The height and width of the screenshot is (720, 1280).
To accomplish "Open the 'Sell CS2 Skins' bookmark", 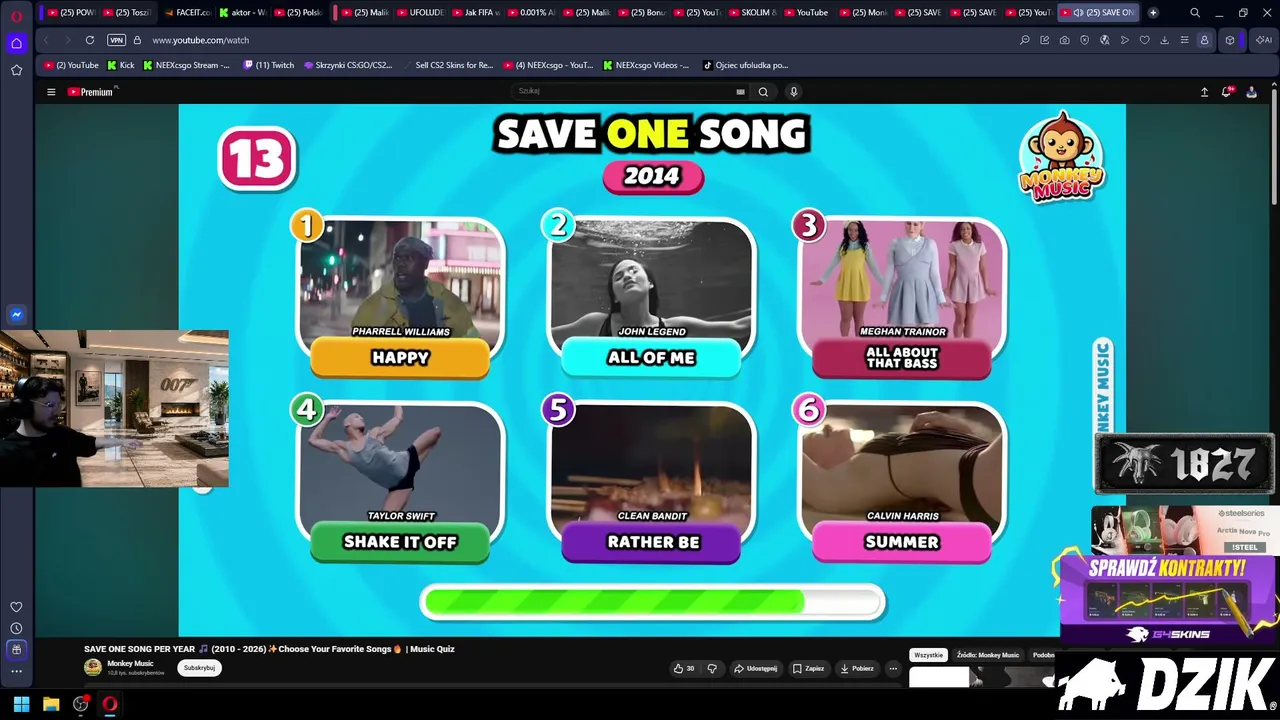I will tap(448, 65).
